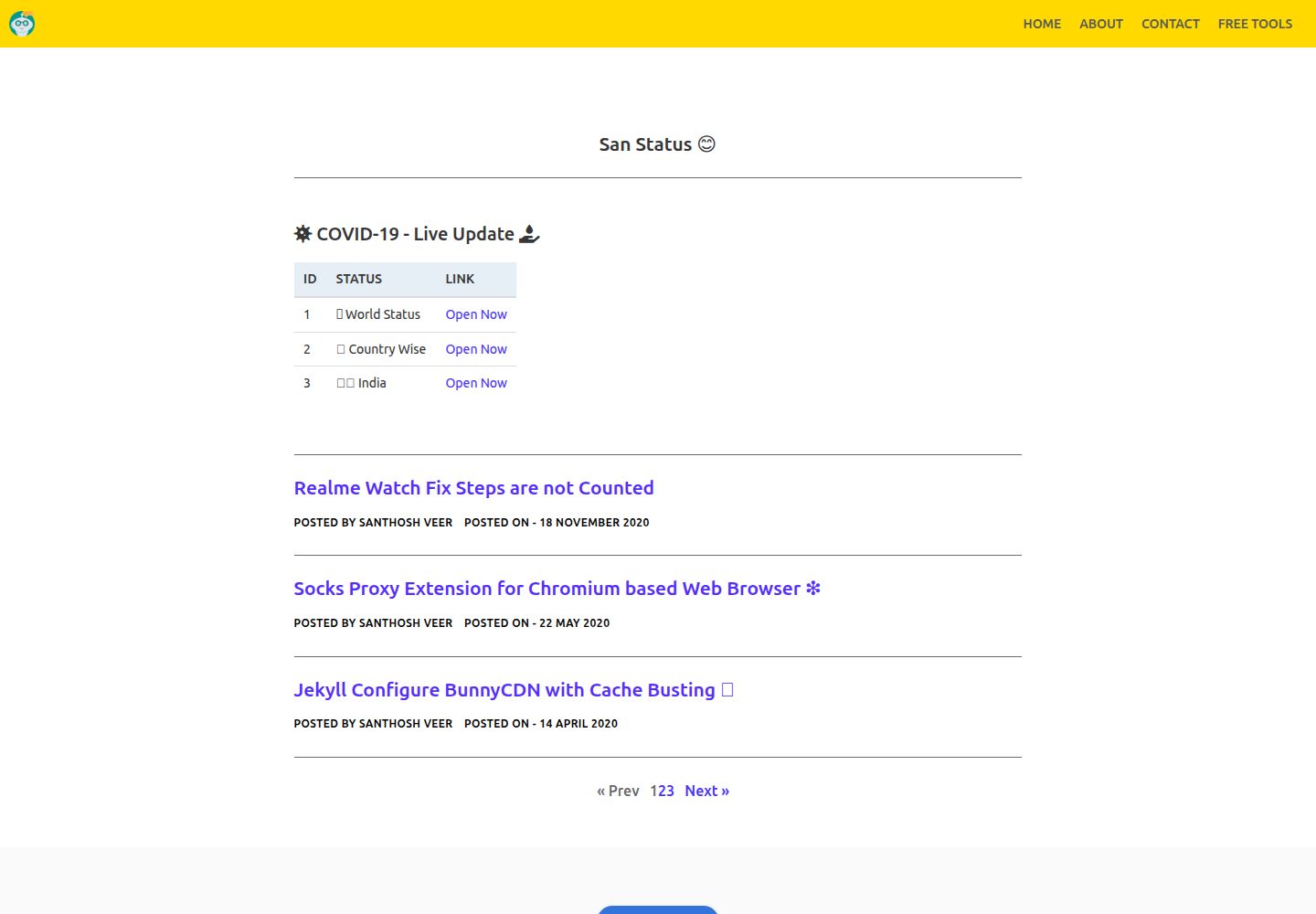
Task: Select page 1 in pagination
Action: coord(654,791)
